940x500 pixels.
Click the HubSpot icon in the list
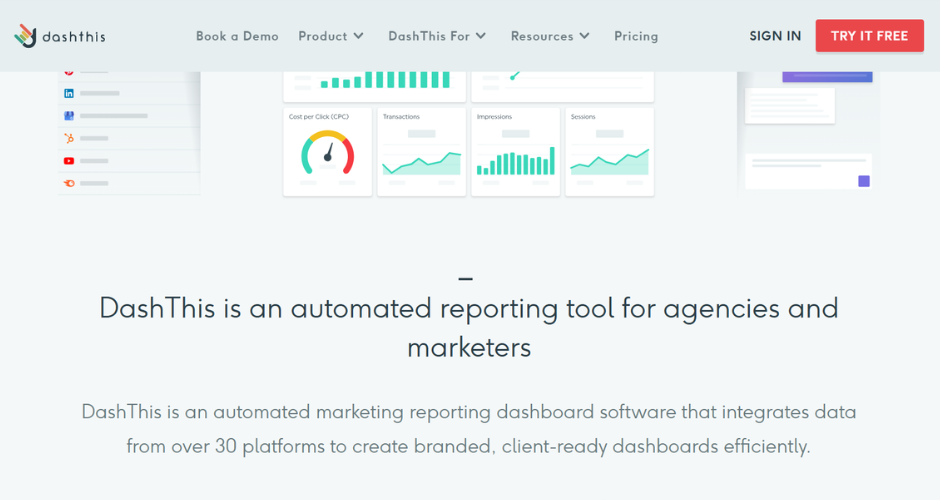pos(69,138)
